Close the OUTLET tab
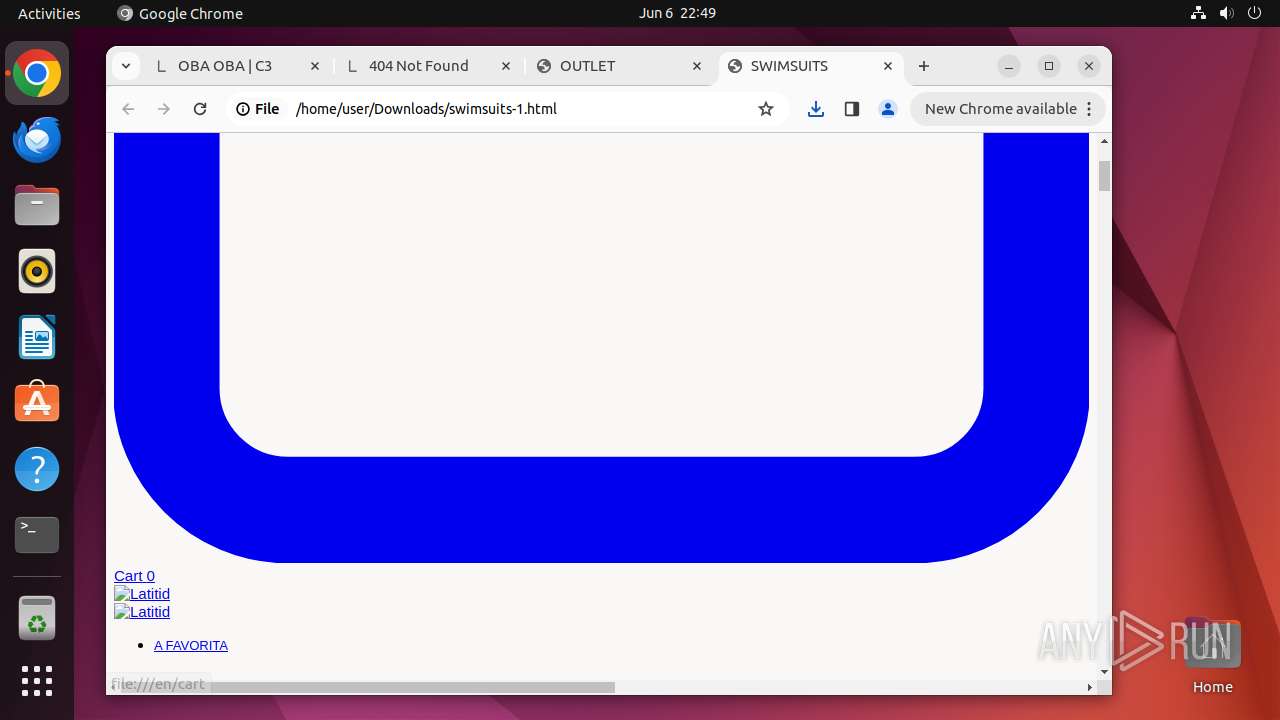Screen dimensions: 1280x720 tap(697, 66)
